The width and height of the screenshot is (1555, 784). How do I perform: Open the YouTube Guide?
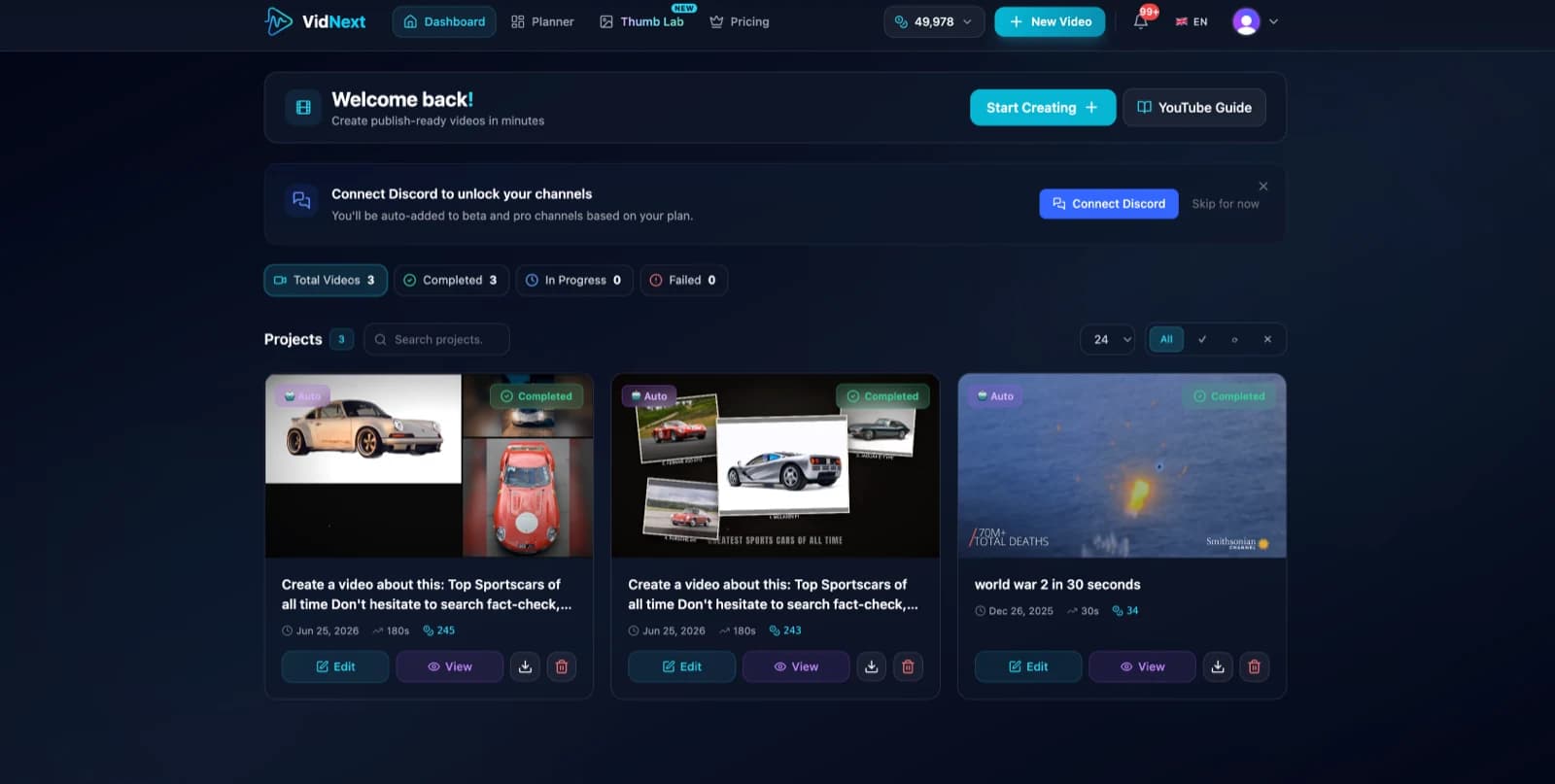(1194, 108)
